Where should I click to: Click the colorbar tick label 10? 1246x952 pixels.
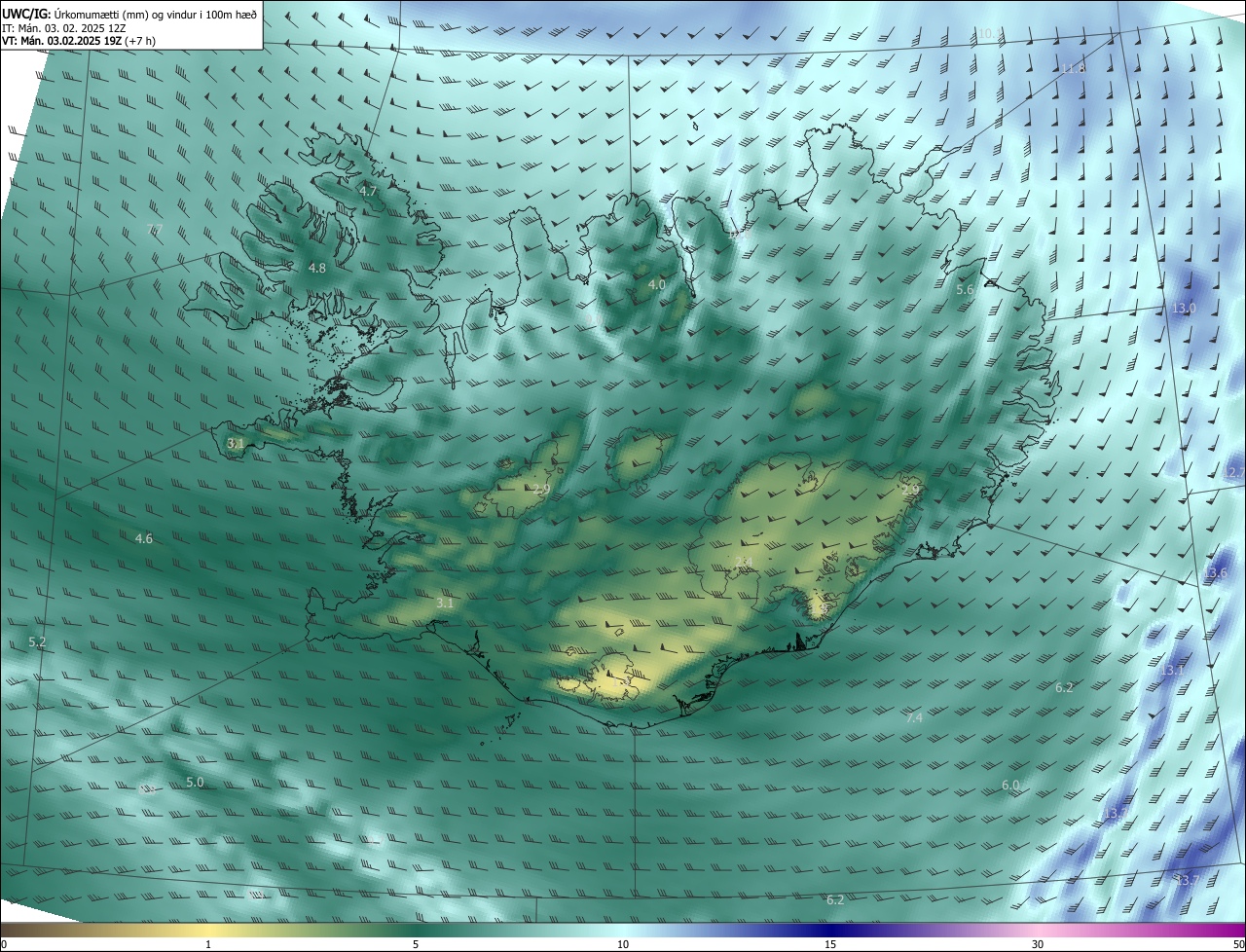(623, 944)
